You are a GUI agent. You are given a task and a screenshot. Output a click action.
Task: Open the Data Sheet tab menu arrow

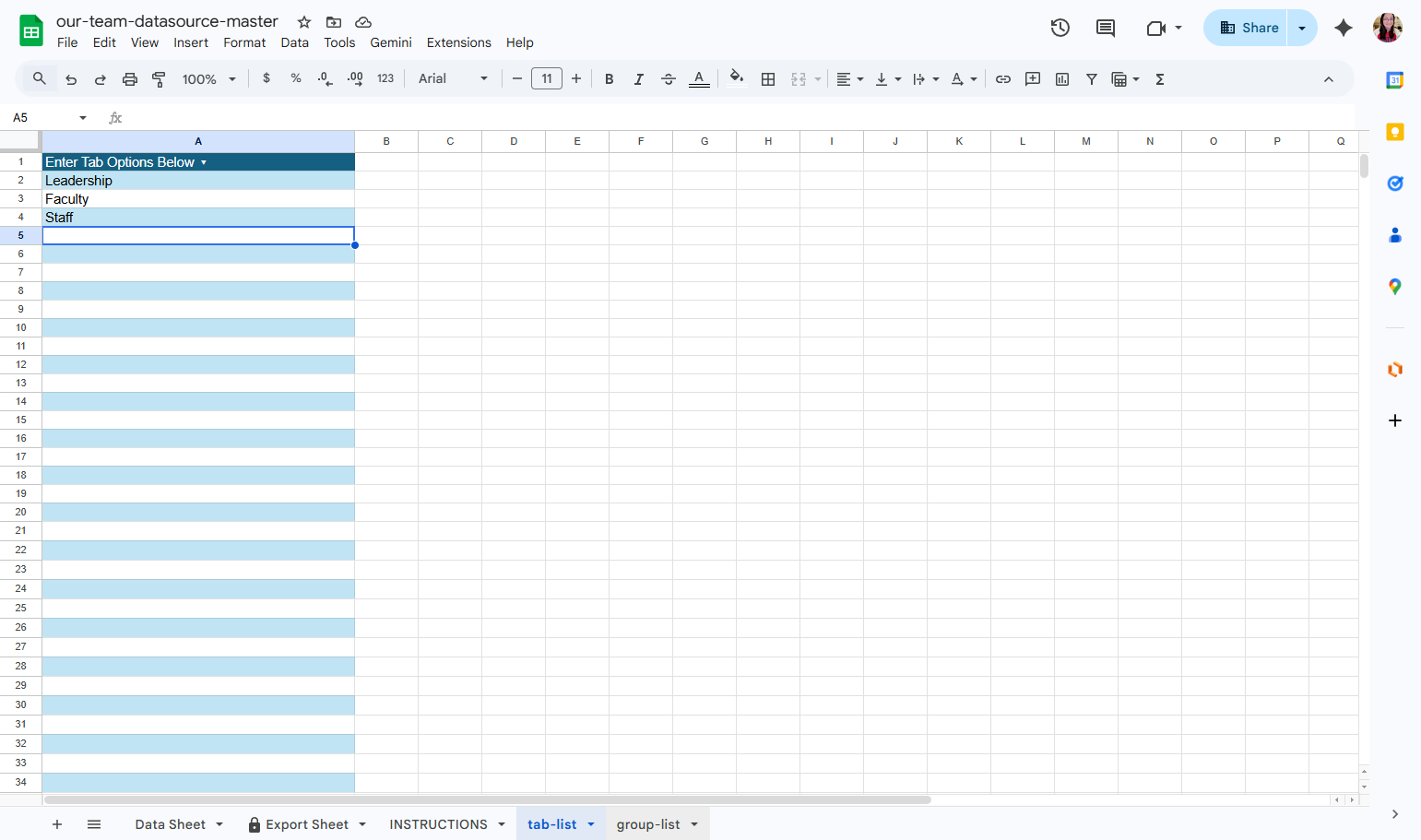[x=219, y=824]
